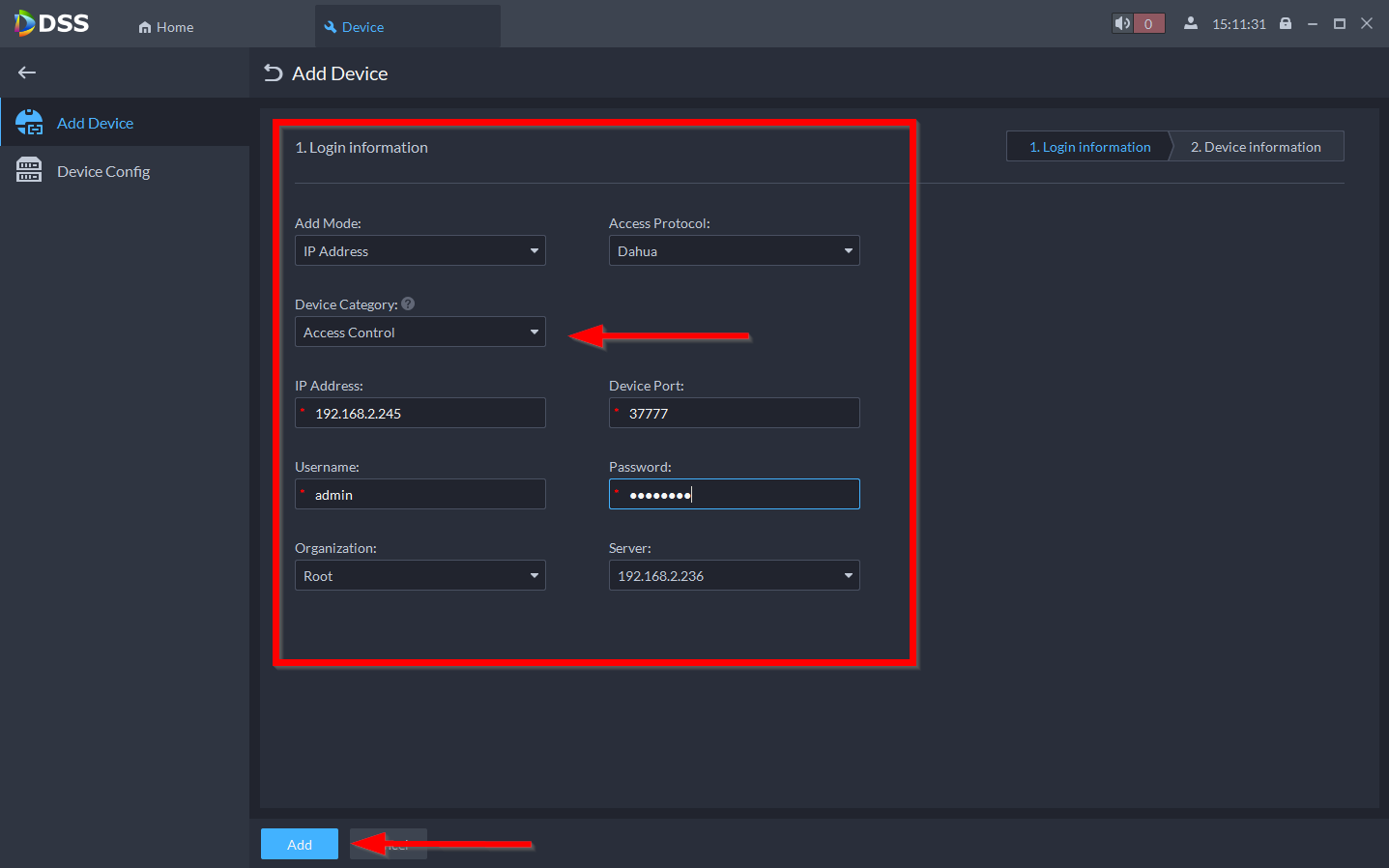Image resolution: width=1389 pixels, height=868 pixels.
Task: Click the return icon beside Add Device title
Action: [274, 73]
